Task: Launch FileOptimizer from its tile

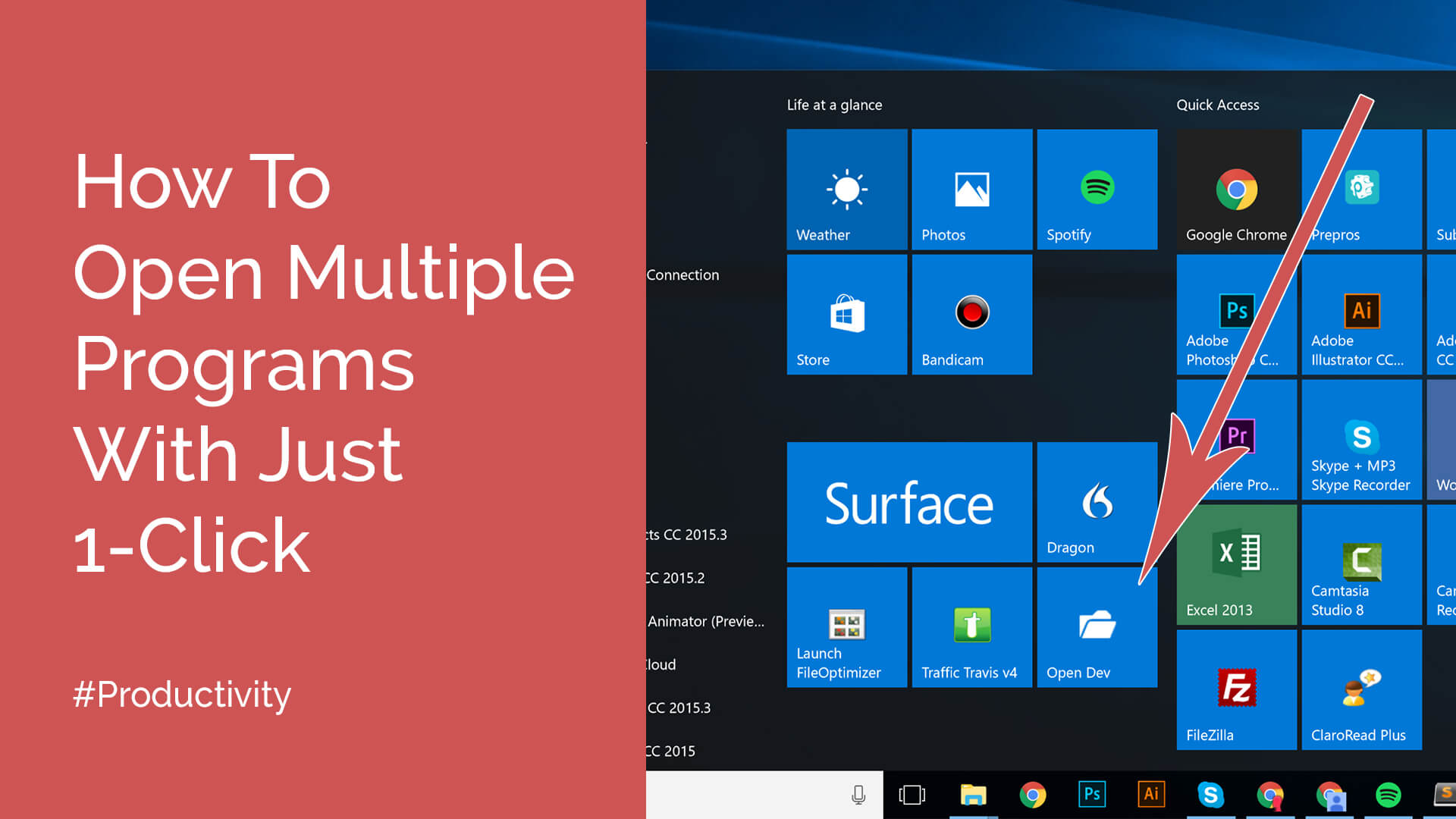Action: pos(846,627)
